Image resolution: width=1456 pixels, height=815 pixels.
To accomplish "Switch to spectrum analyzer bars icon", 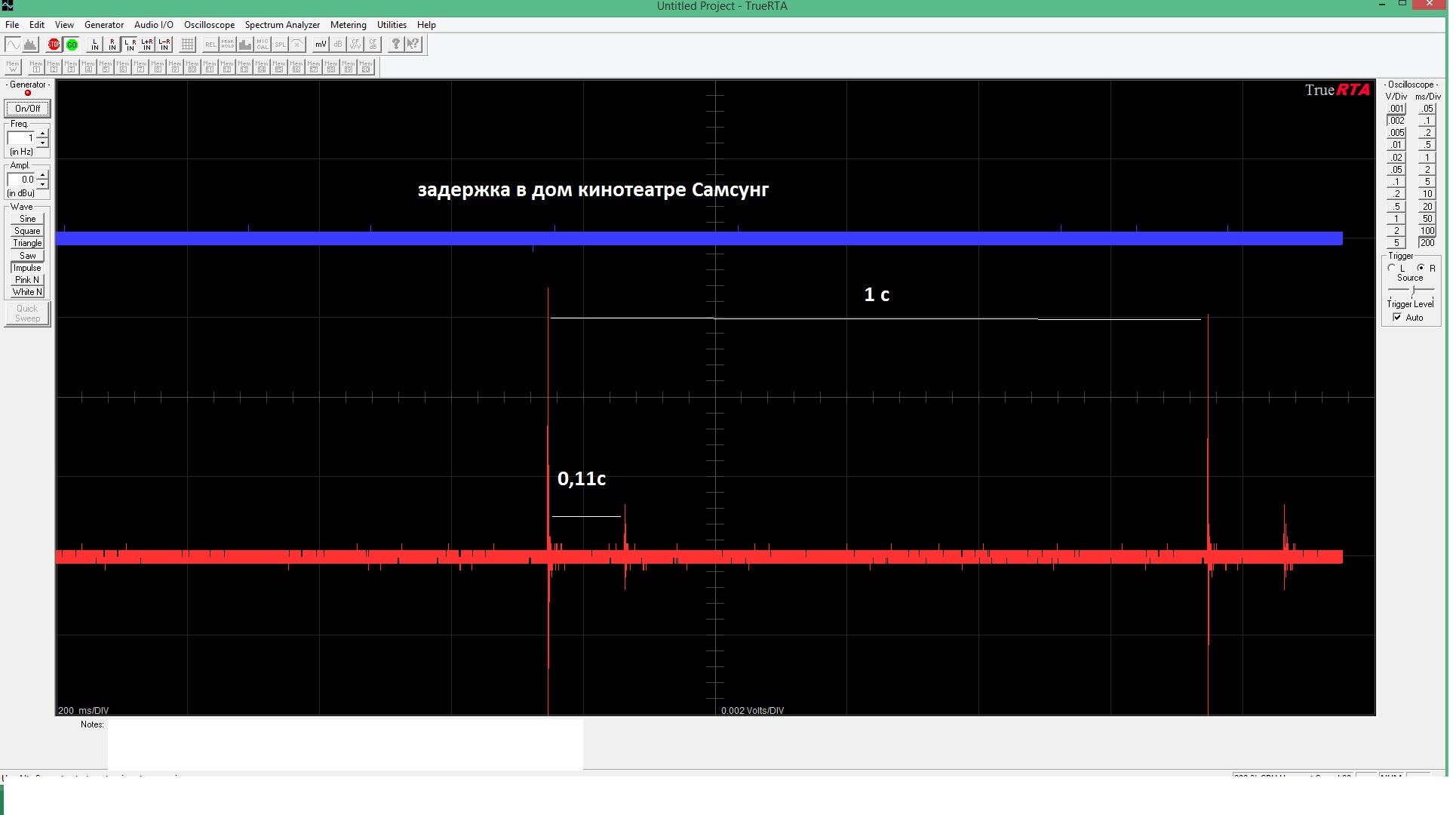I will point(30,45).
